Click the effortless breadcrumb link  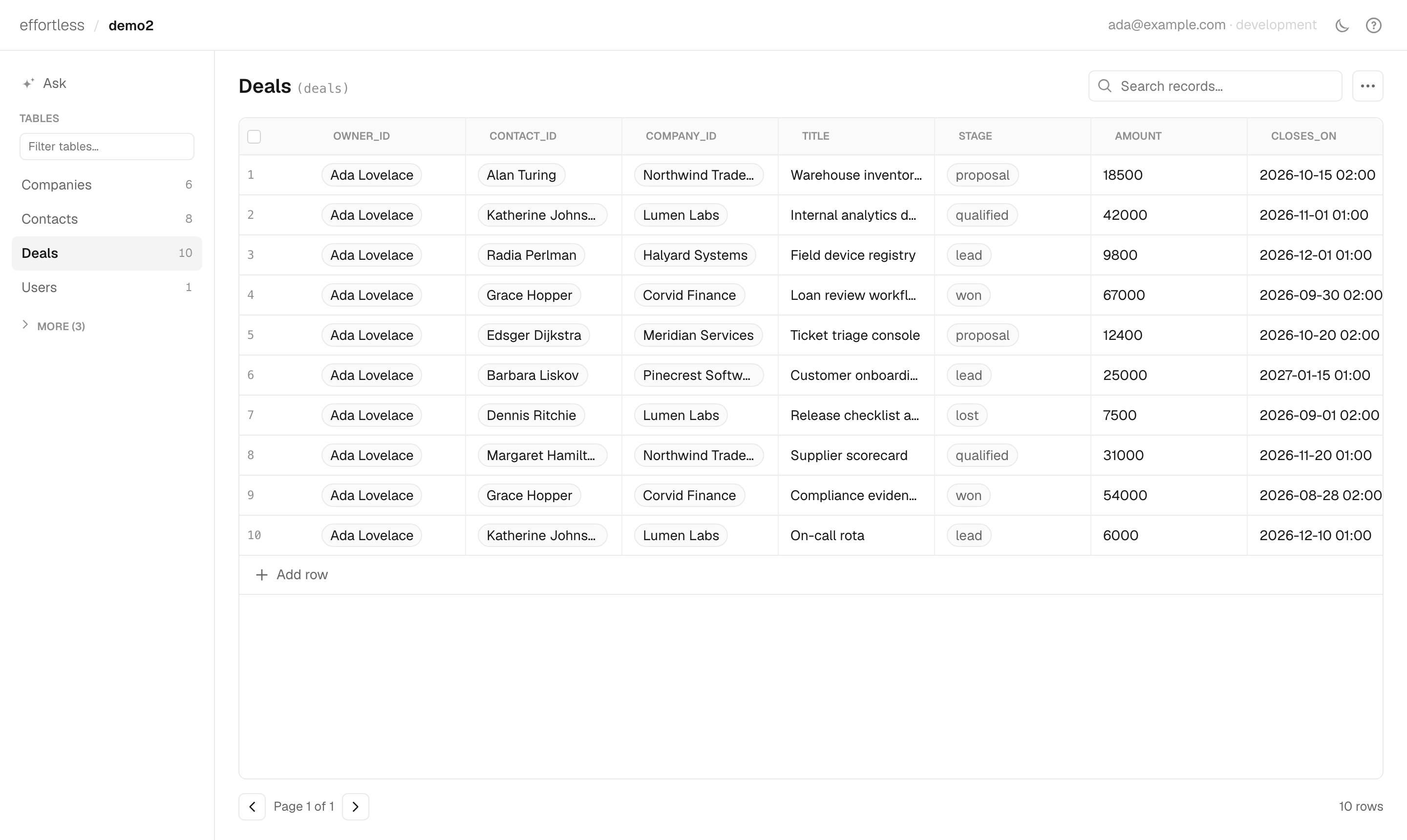52,25
